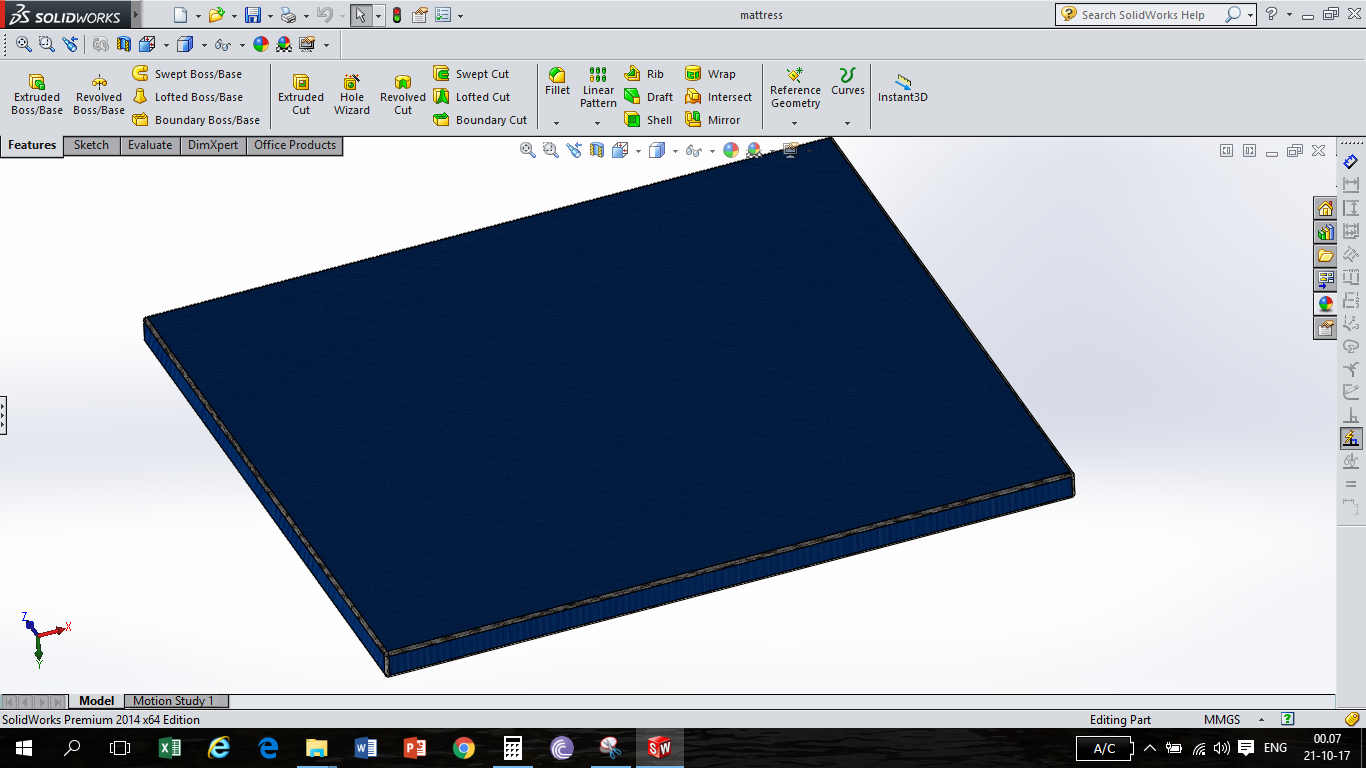Select the Model tab
The image size is (1366, 768).
coord(97,701)
